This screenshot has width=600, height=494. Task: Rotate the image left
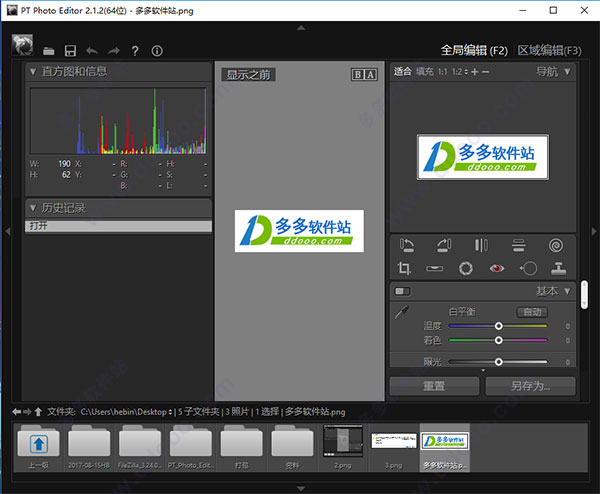pos(407,245)
